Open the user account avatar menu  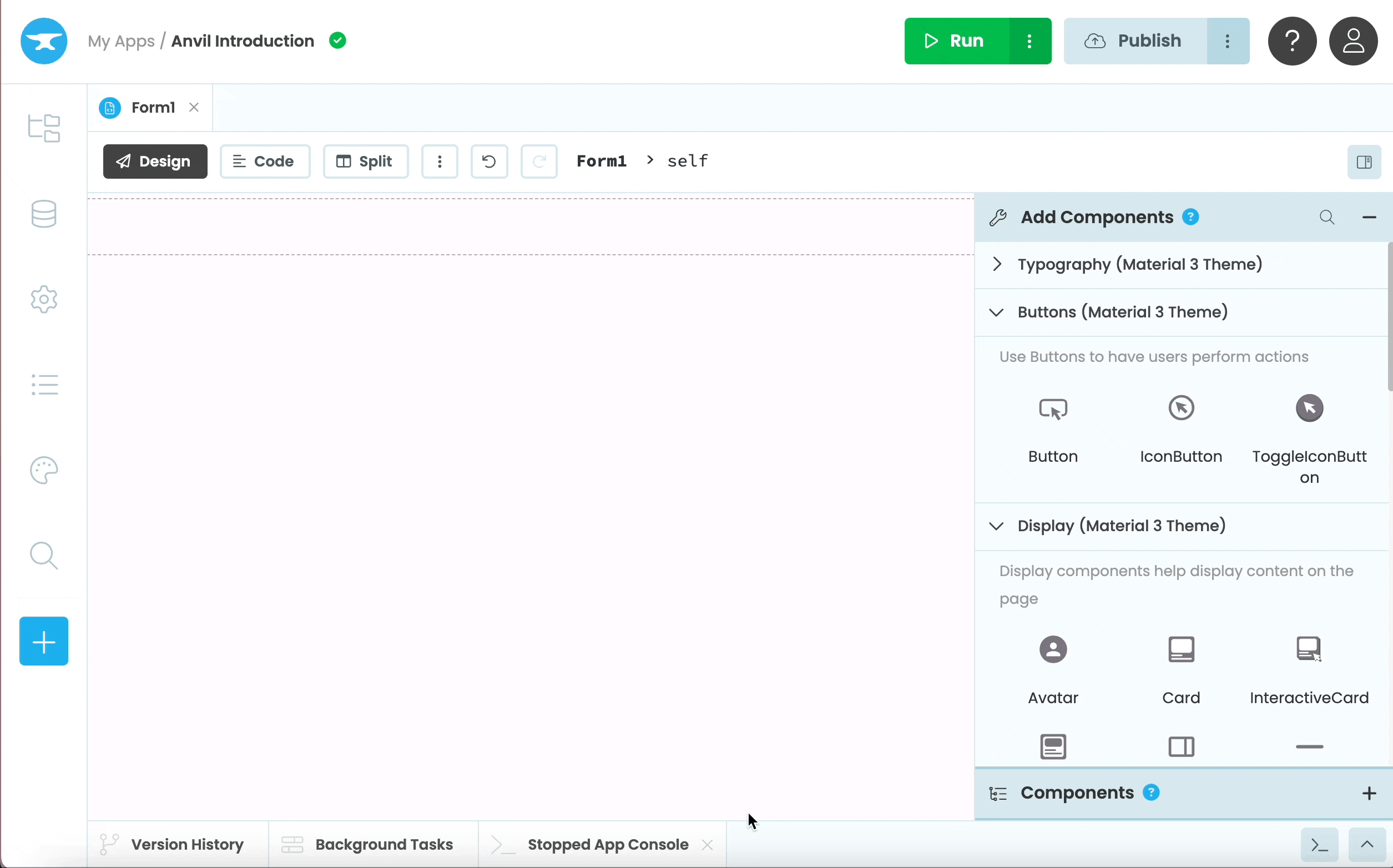point(1354,41)
